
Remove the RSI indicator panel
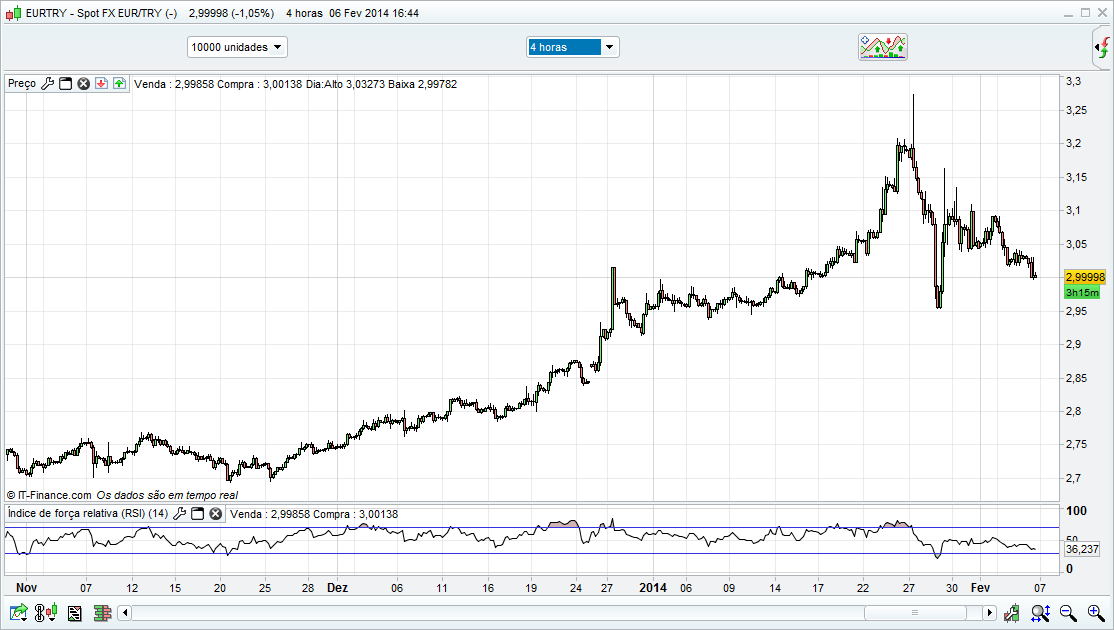coord(215,514)
